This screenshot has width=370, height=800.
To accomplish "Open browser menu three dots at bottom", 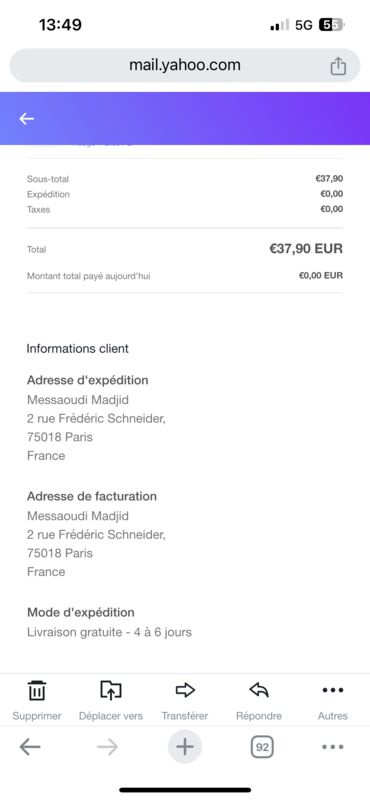I will pyautogui.click(x=333, y=747).
